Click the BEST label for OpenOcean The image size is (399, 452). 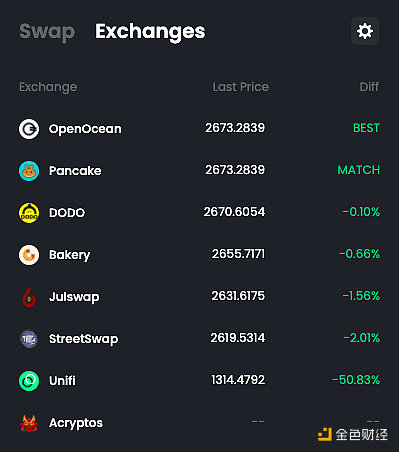[x=366, y=128]
